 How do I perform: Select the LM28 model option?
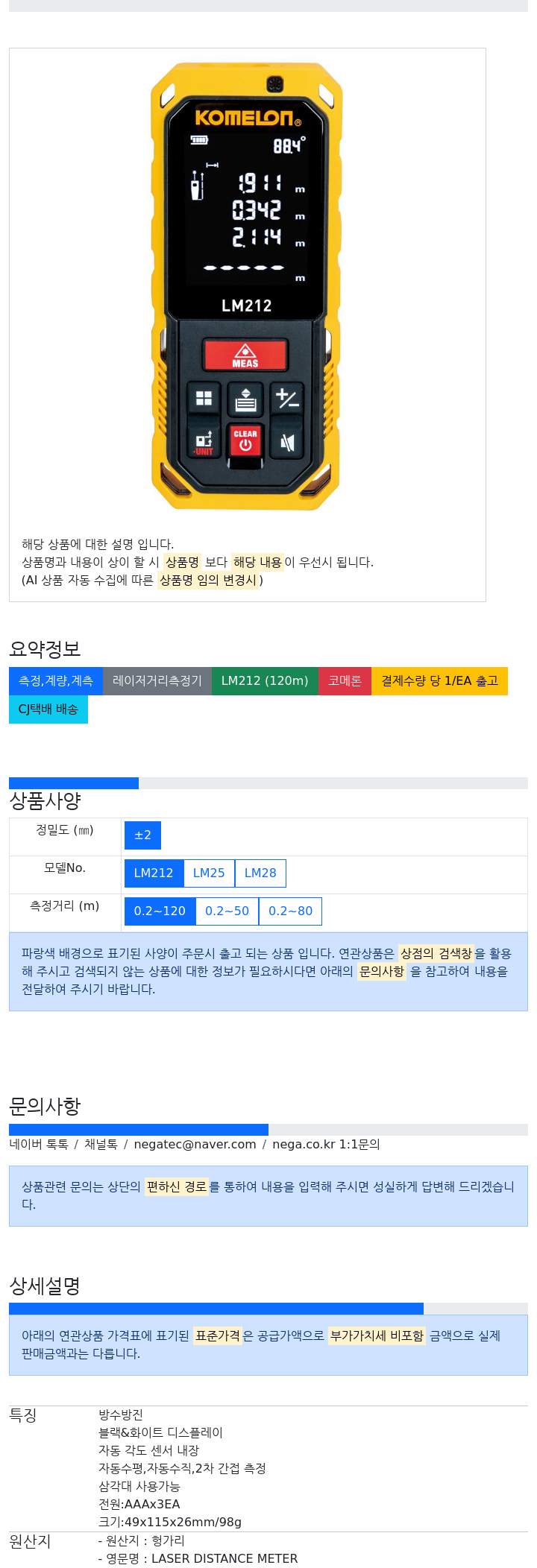pos(260,873)
